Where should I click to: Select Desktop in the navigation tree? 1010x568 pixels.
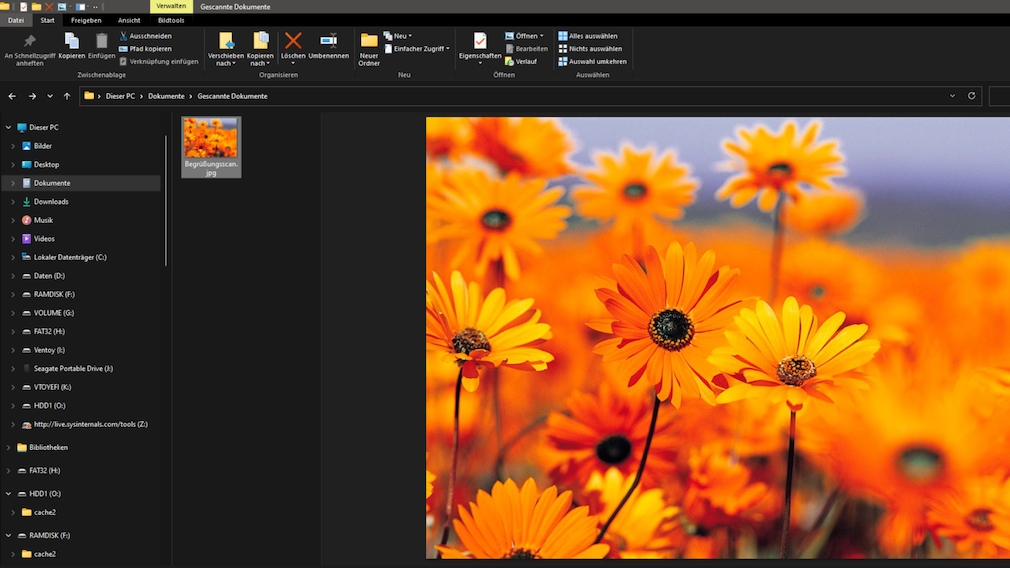46,165
